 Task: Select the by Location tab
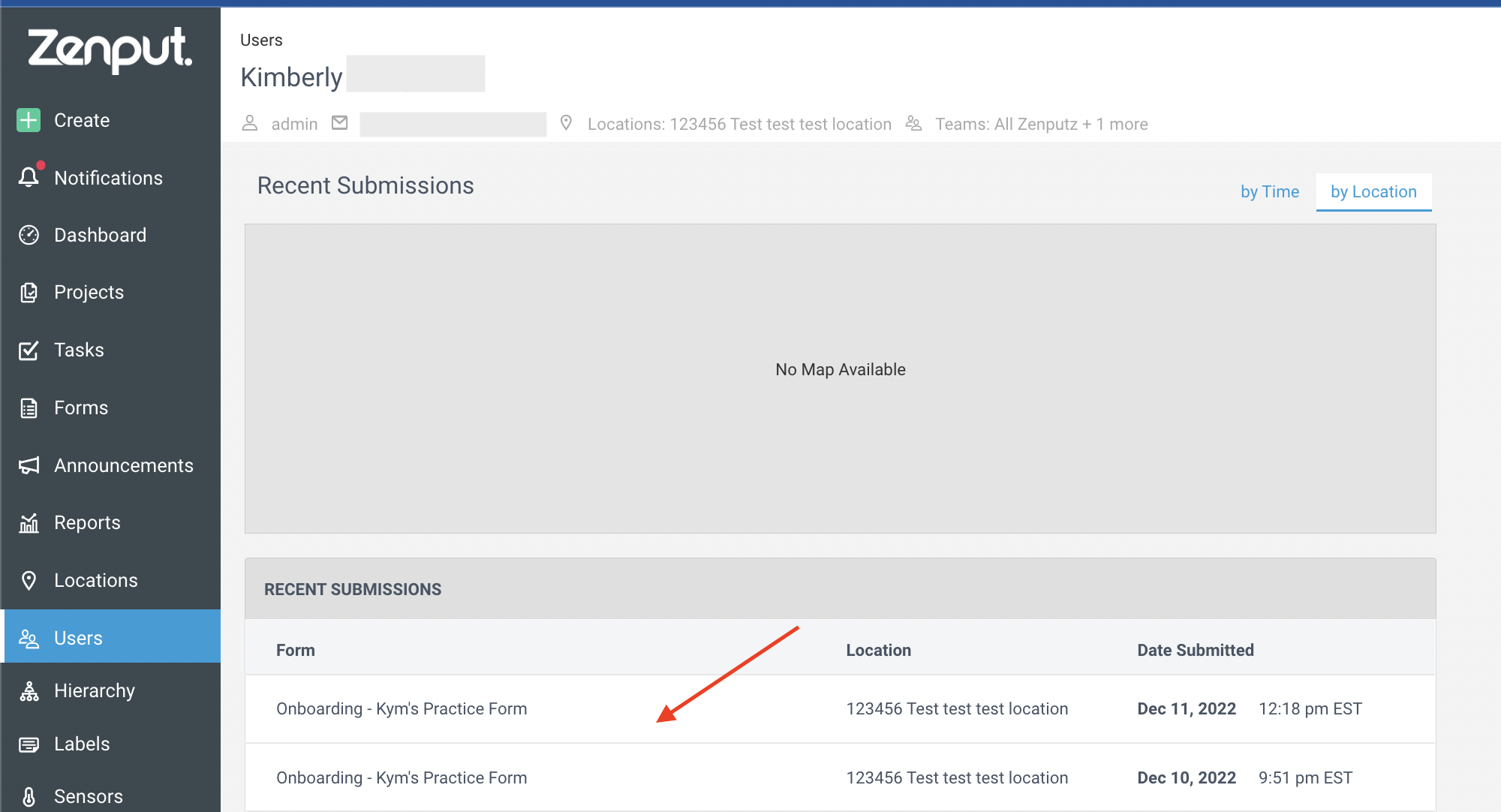(x=1373, y=191)
